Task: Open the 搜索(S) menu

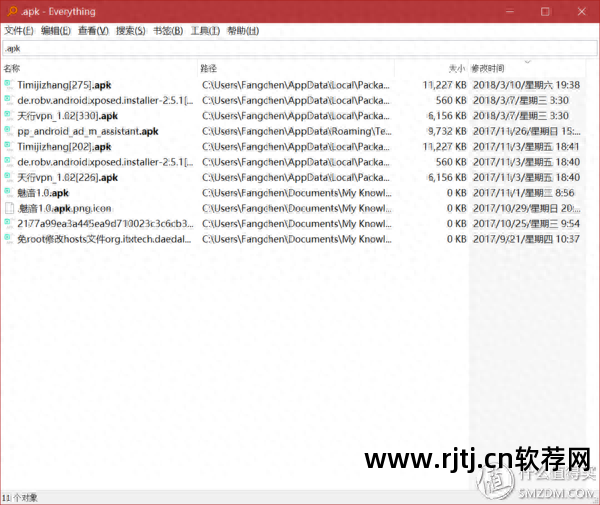Action: click(x=131, y=31)
